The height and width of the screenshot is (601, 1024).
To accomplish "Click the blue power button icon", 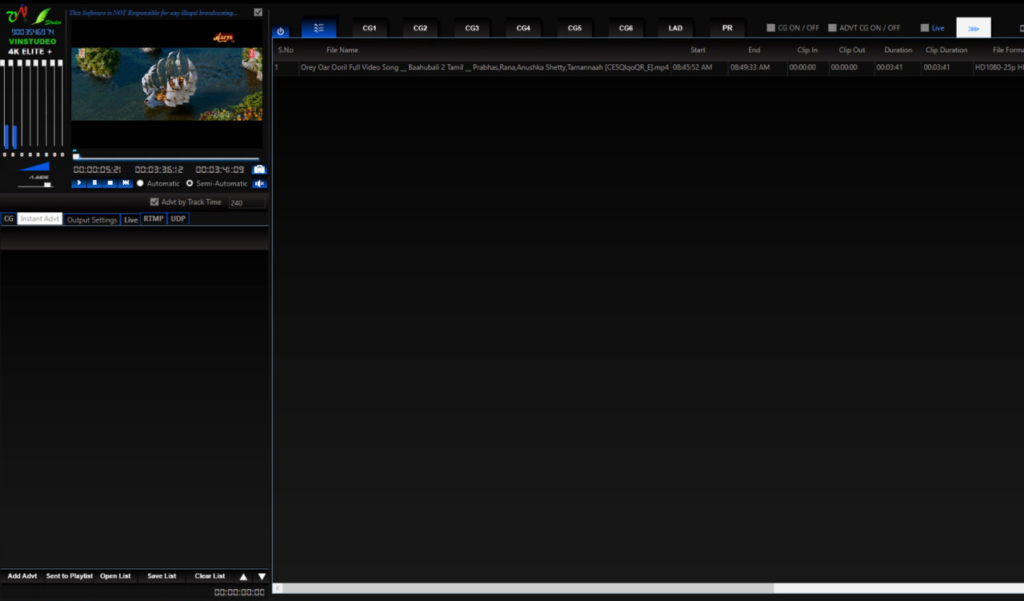I will click(280, 31).
